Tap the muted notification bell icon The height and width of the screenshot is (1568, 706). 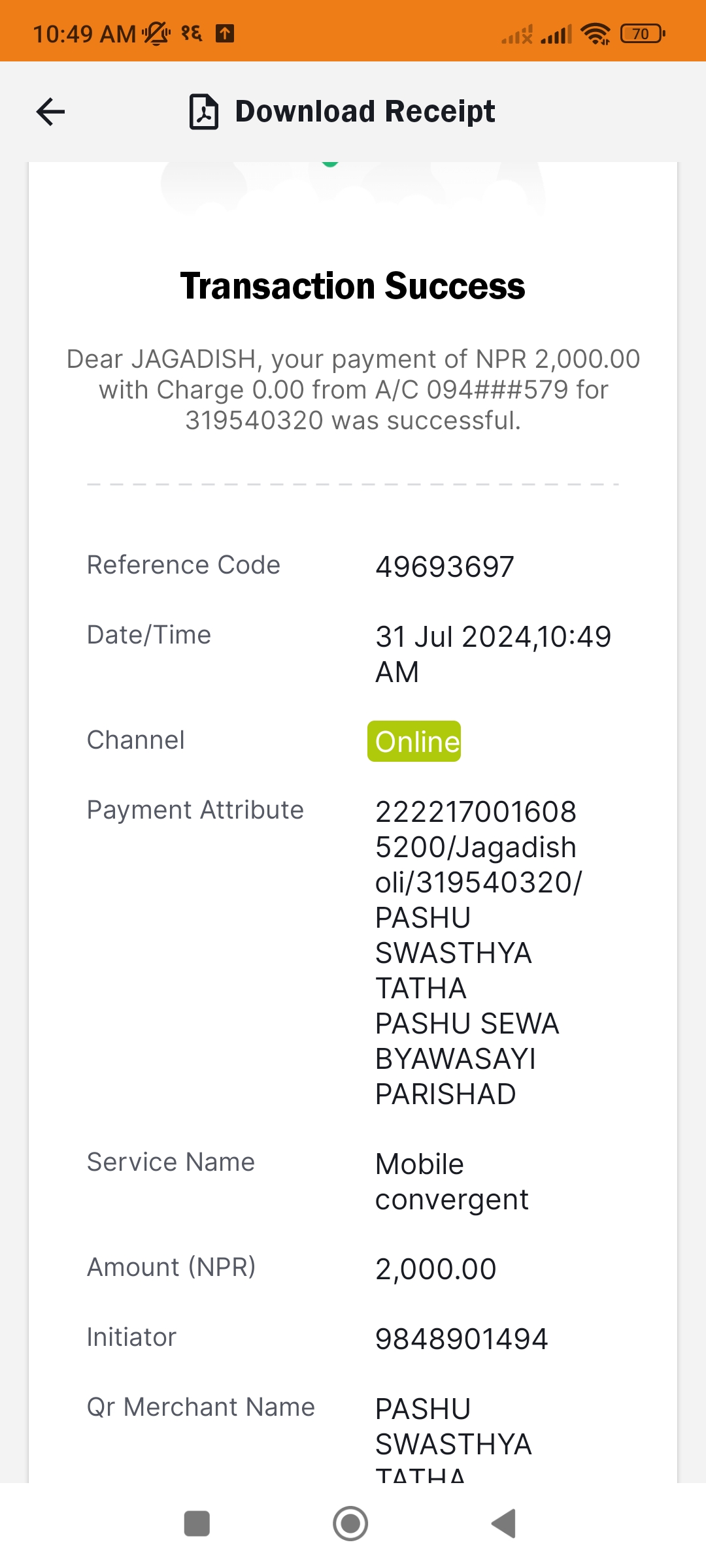click(156, 33)
